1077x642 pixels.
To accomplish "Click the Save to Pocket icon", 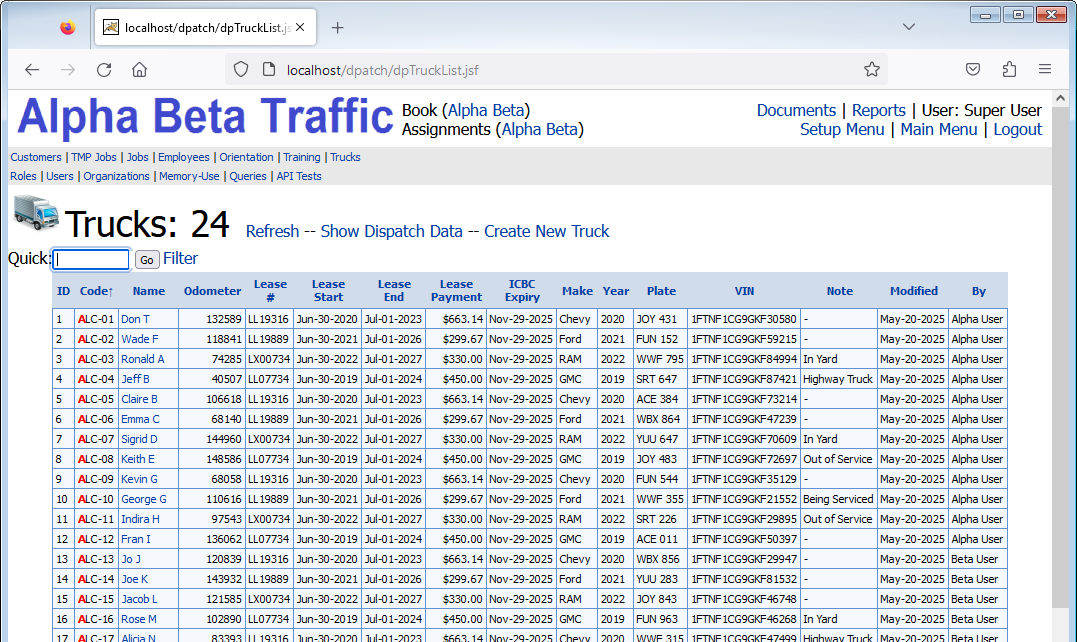I will (x=972, y=70).
